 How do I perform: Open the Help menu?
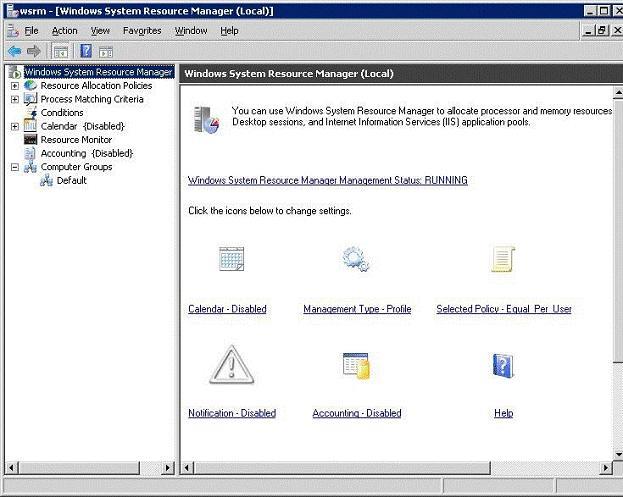pos(229,31)
